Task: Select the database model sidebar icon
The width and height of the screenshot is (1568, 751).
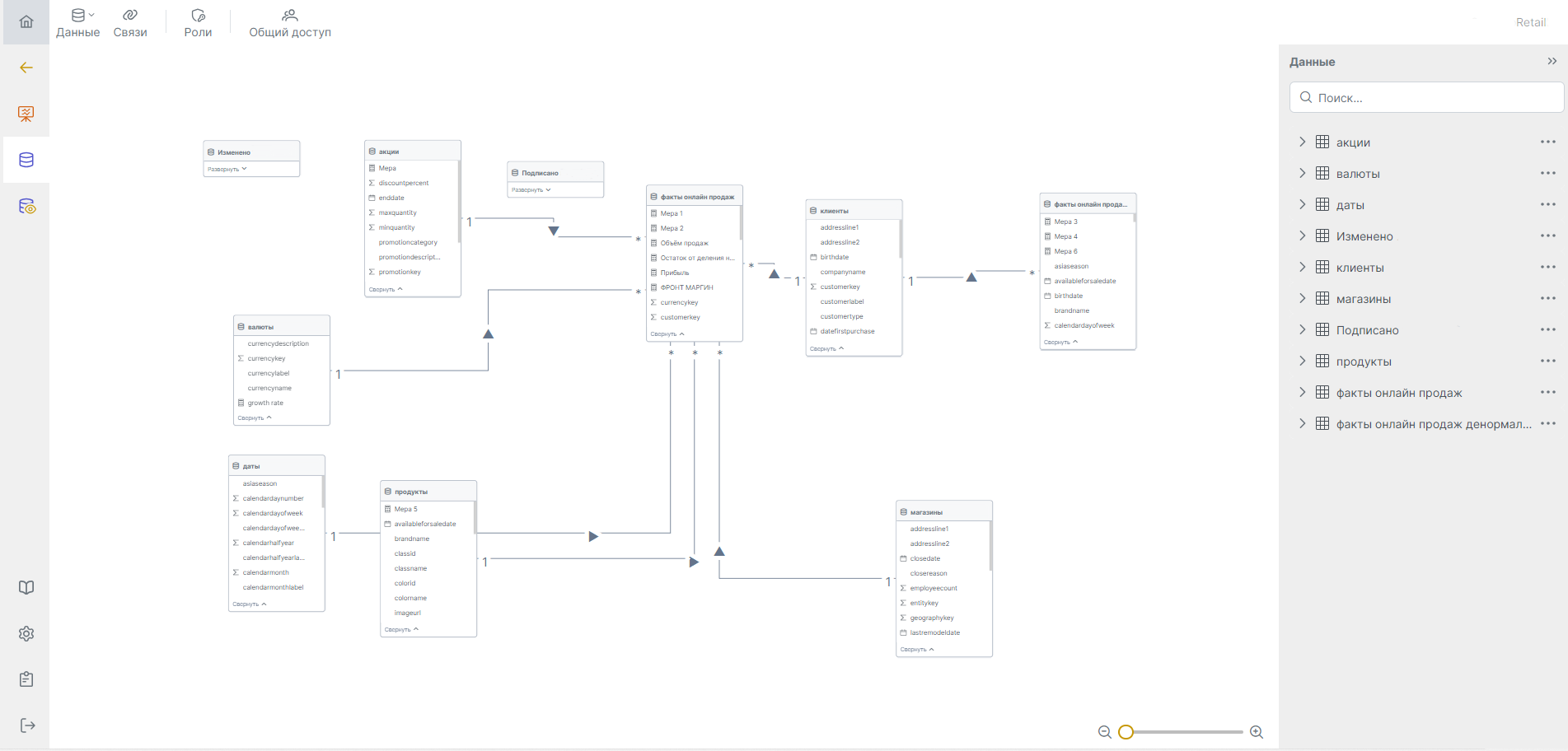Action: click(x=26, y=160)
